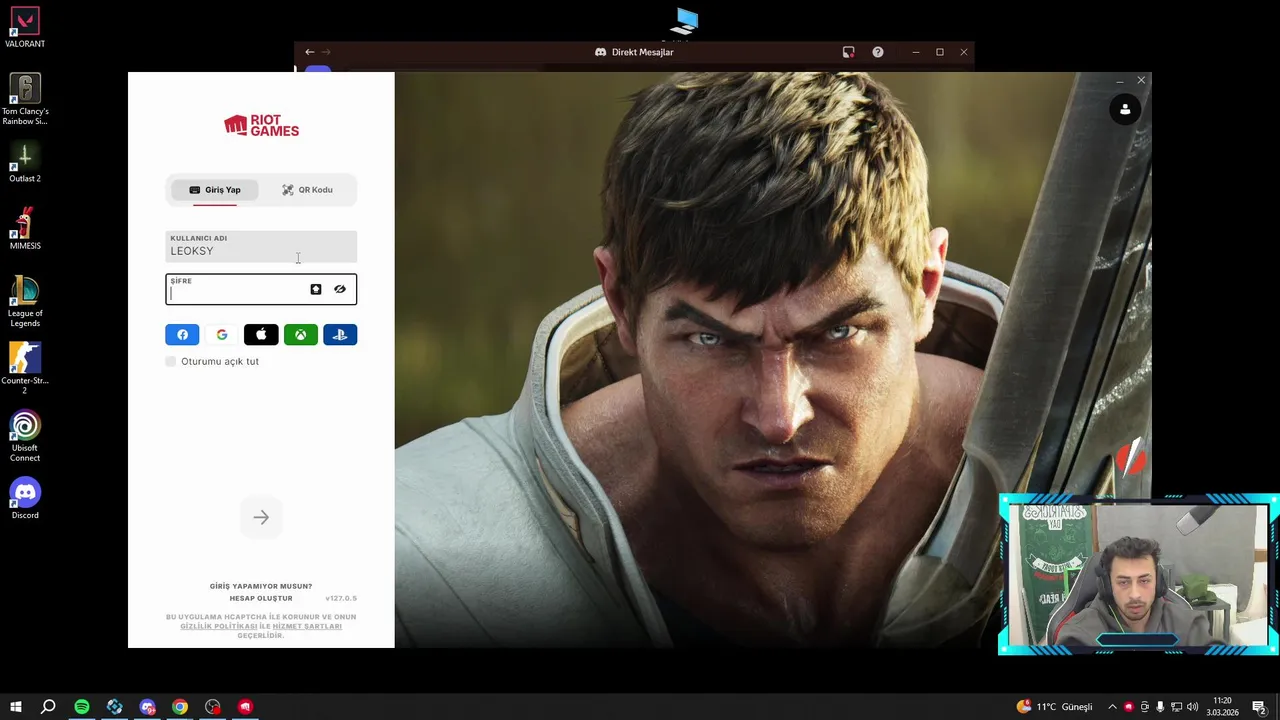Select the Discord desktop shortcut

pos(25,498)
